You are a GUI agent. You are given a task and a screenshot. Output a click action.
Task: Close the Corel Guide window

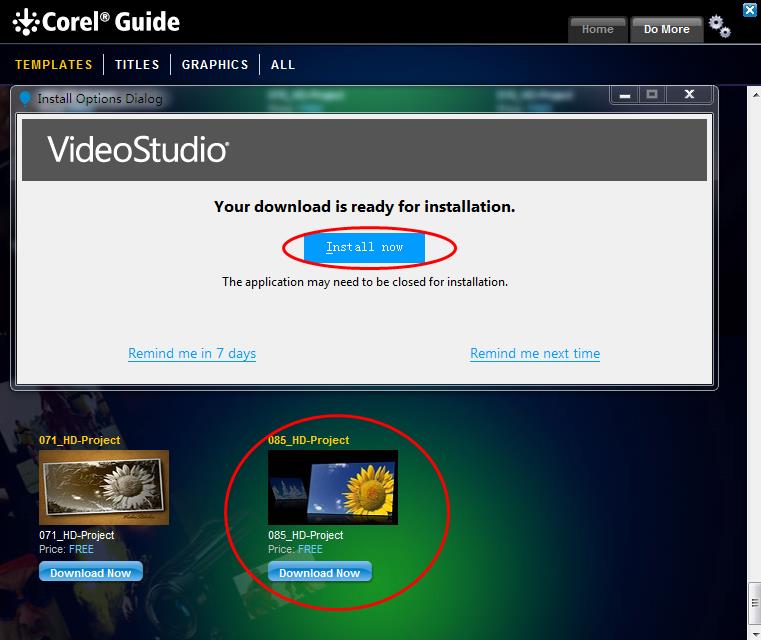(x=750, y=10)
